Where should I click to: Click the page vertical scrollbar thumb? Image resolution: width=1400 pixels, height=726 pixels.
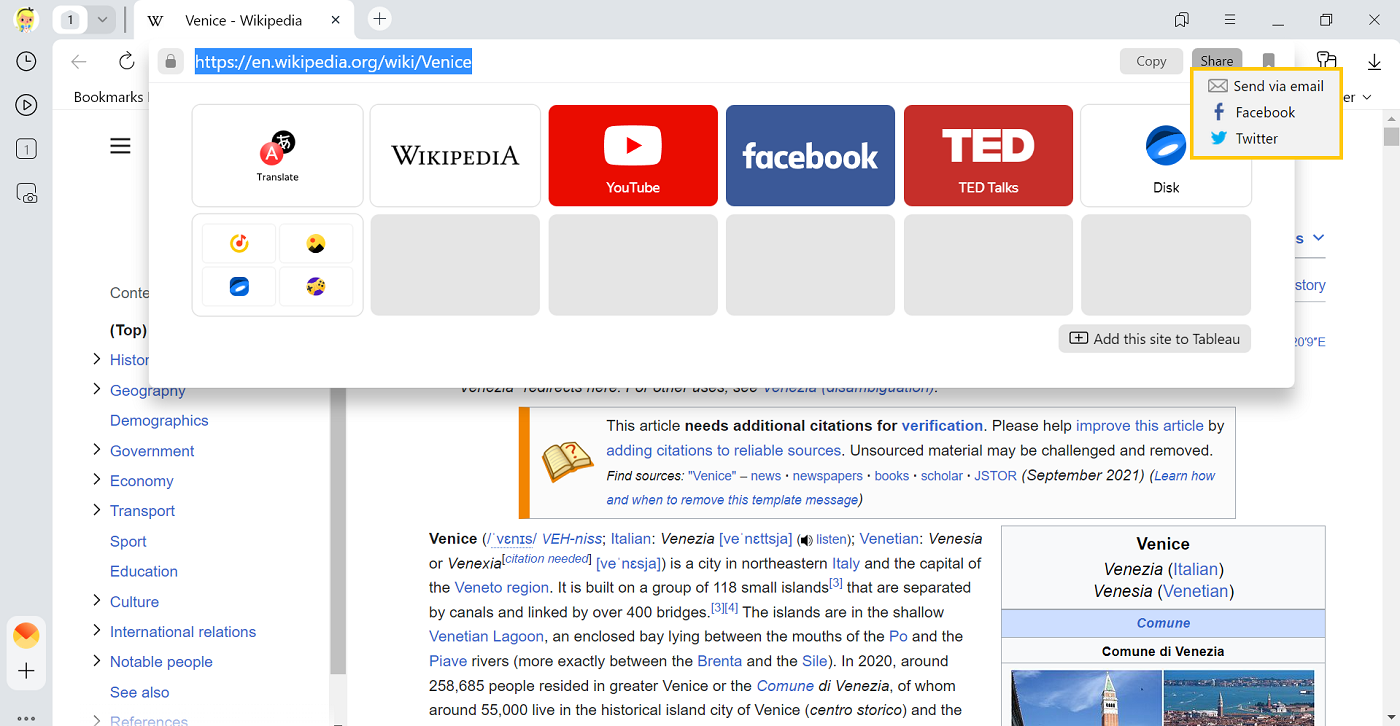pyautogui.click(x=1390, y=137)
